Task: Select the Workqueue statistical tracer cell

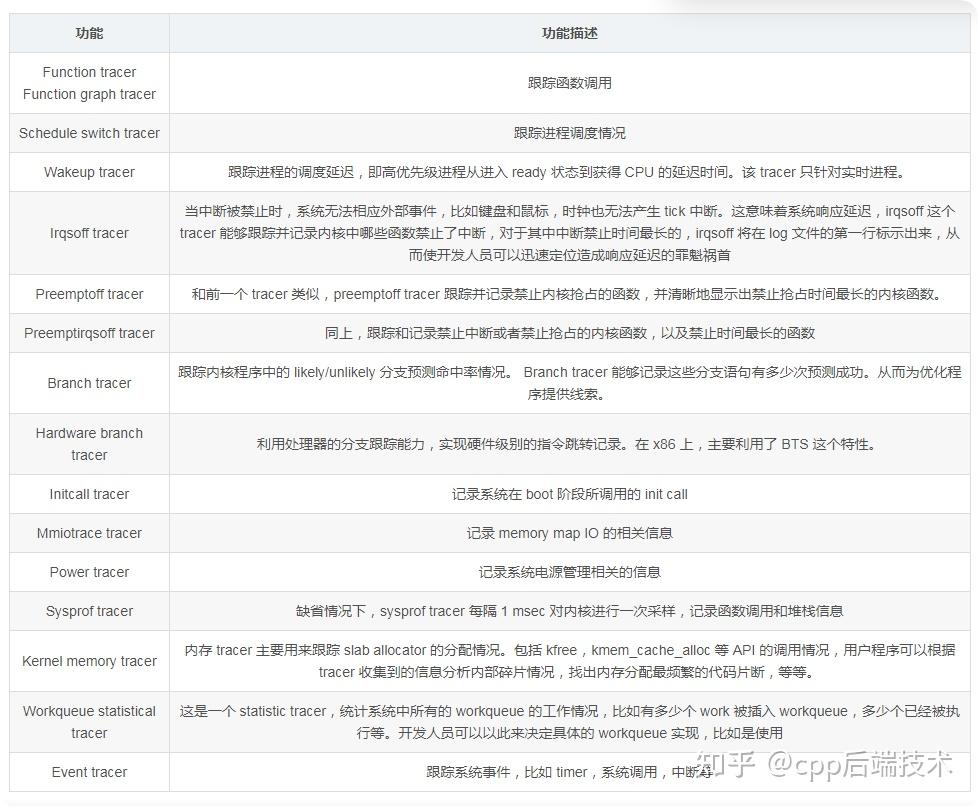Action: [88, 721]
